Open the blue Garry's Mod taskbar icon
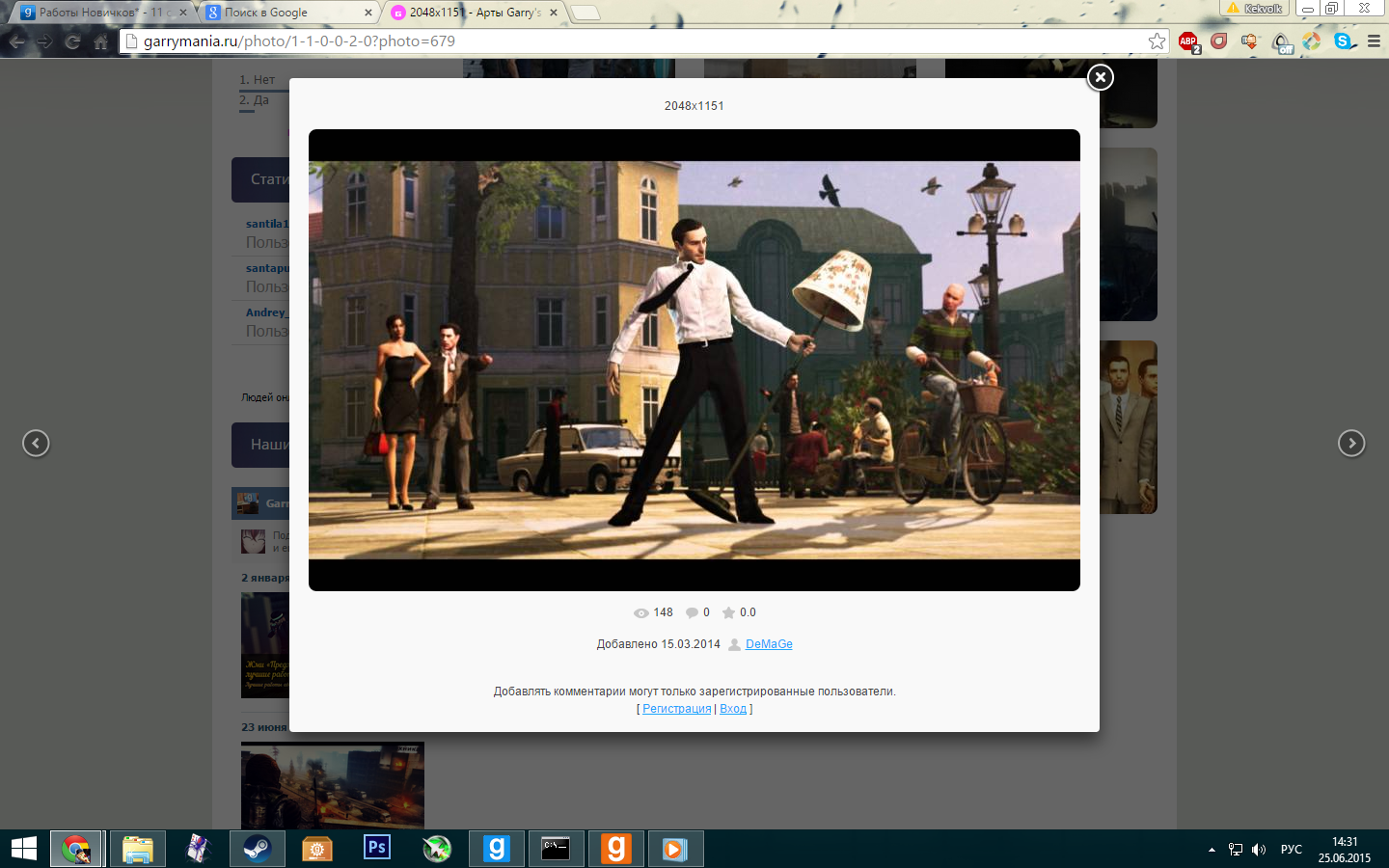1389x868 pixels. tap(496, 849)
